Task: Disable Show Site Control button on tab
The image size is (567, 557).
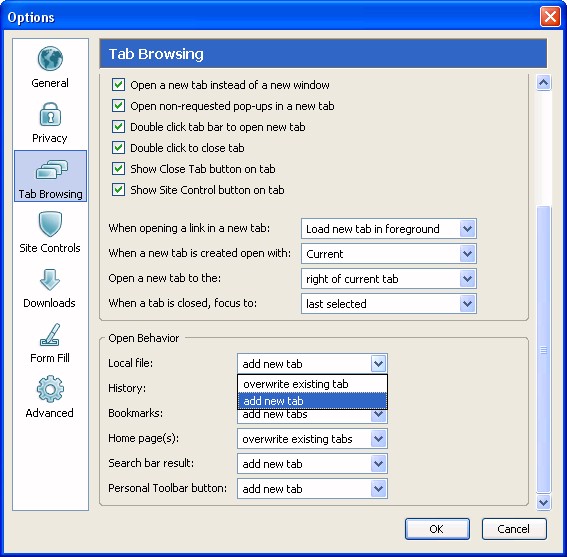Action: (118, 190)
